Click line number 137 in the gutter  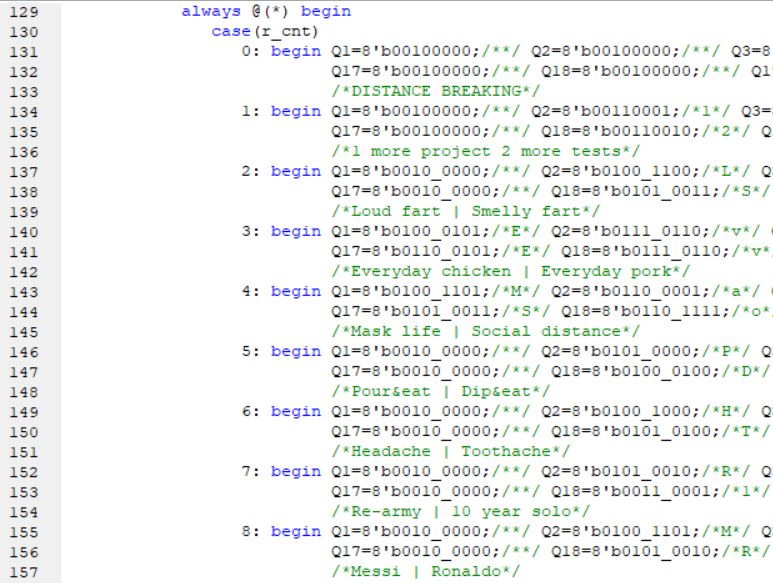[24, 172]
